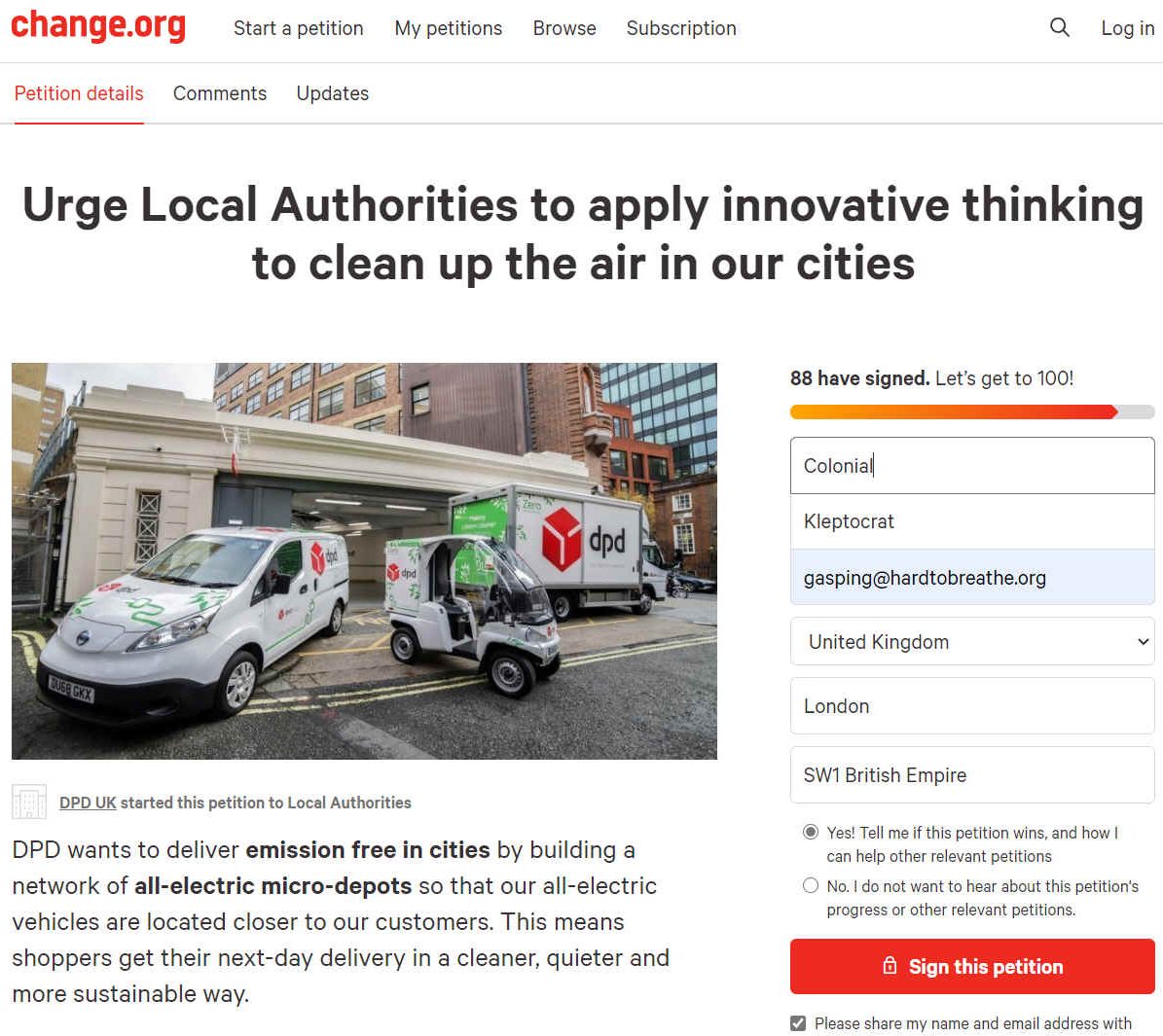Screen dimensions: 1163x1036
Task: Open the Comments tab
Action: (x=220, y=93)
